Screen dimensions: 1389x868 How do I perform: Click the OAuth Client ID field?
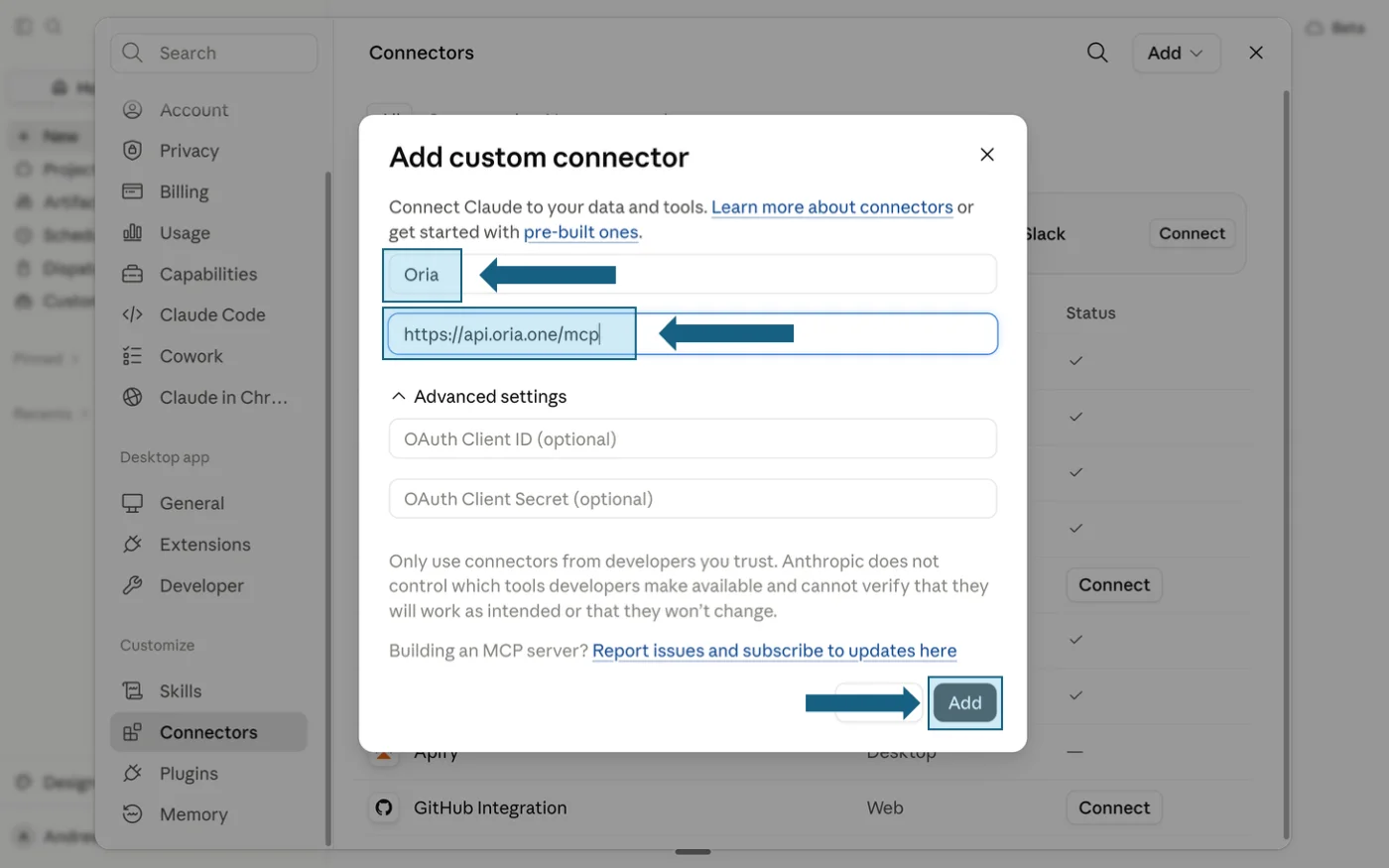(693, 438)
